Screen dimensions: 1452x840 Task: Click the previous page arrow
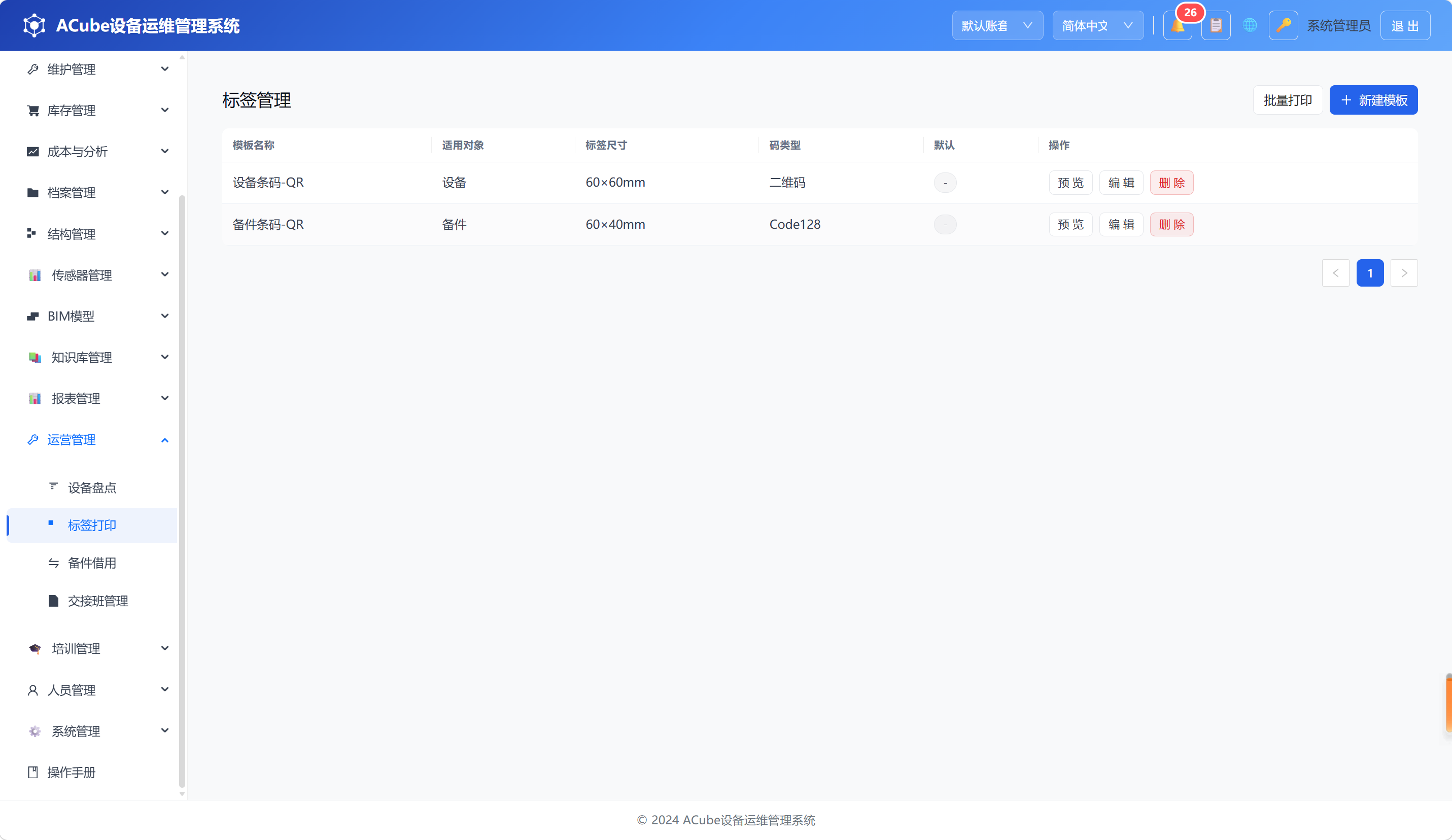(1336, 273)
